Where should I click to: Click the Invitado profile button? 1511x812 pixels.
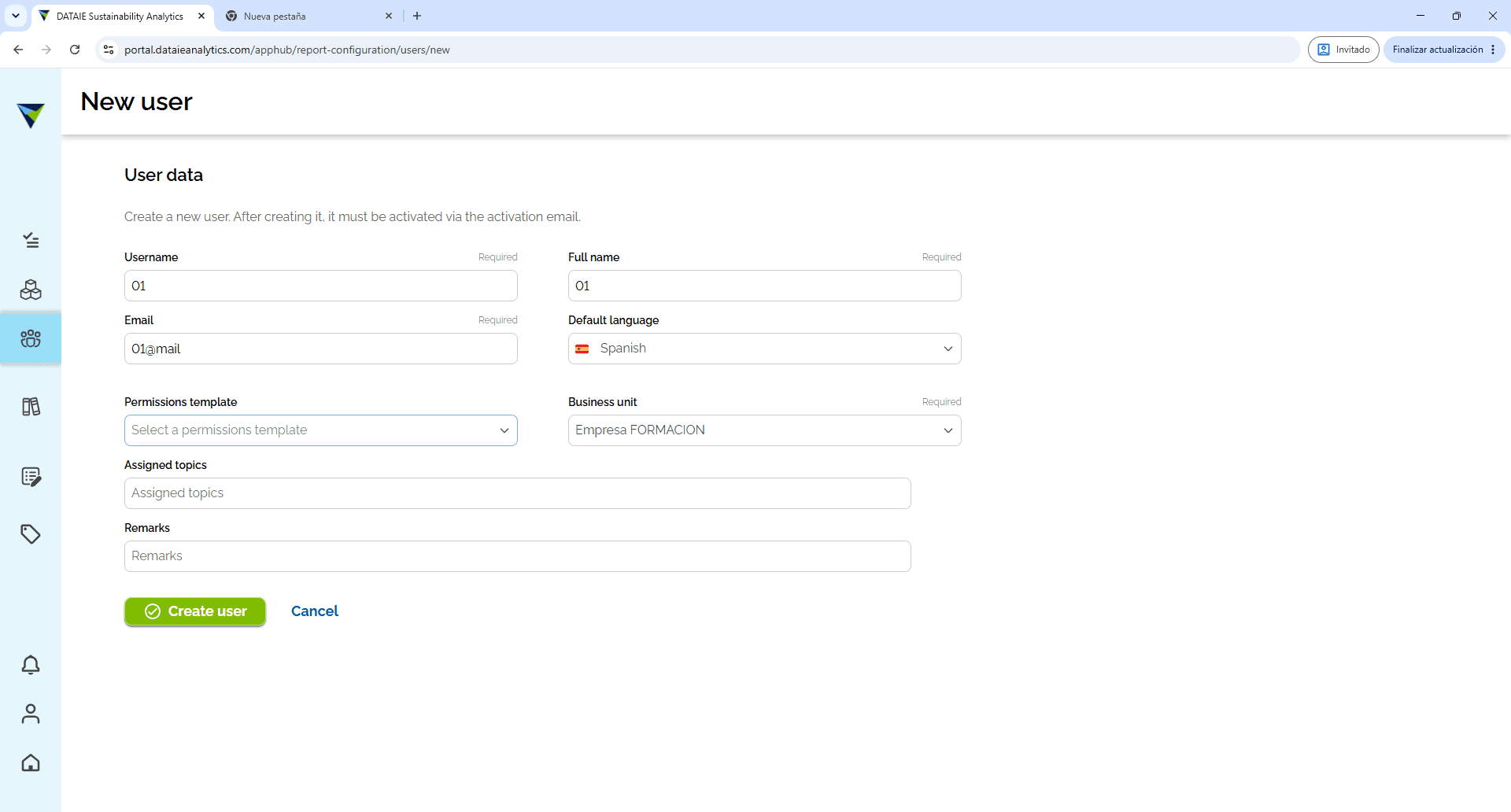(x=1343, y=50)
